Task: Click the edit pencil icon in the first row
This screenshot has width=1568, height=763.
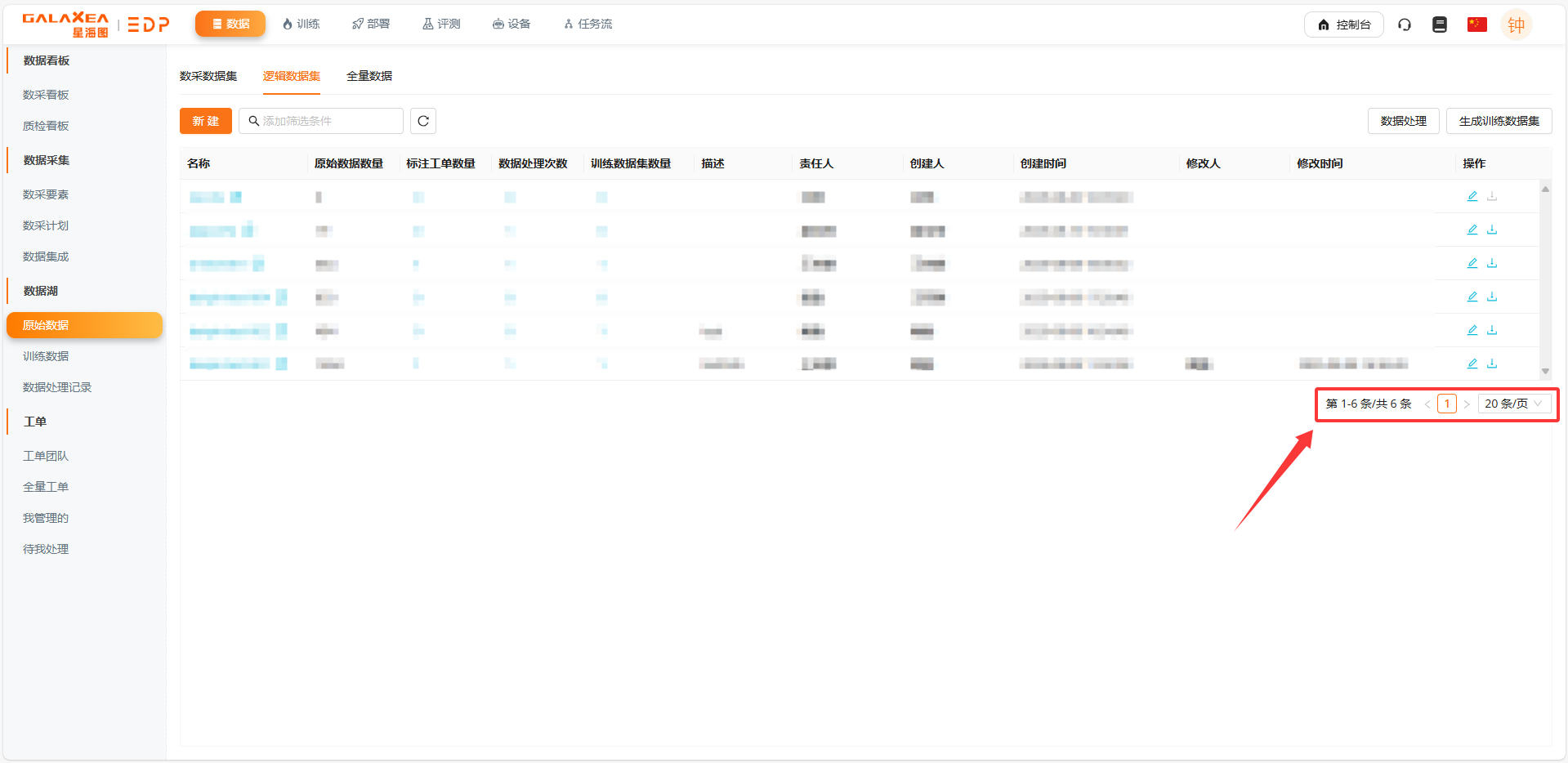Action: coord(1472,196)
